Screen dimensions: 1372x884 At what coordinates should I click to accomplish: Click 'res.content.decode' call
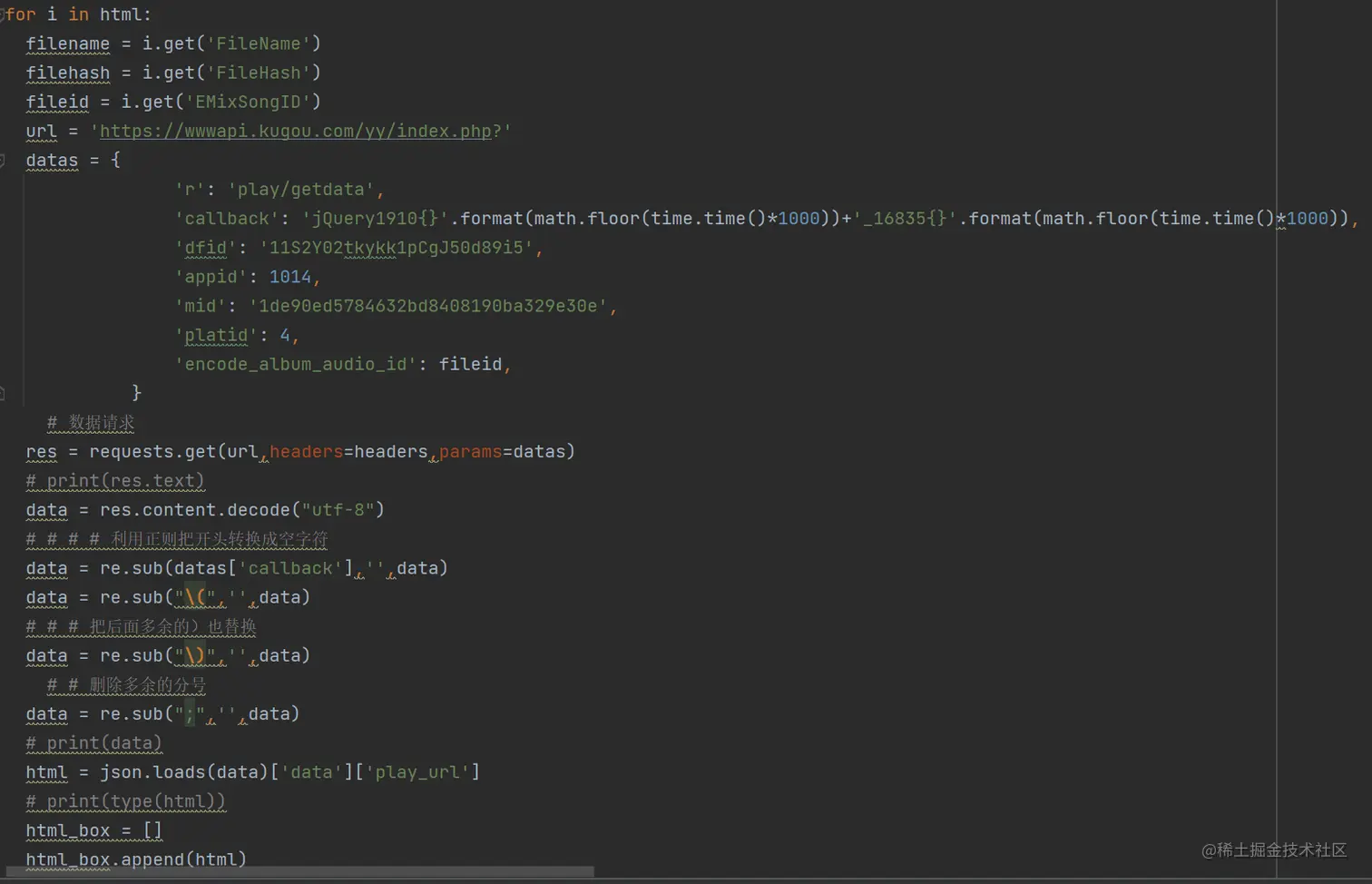(195, 510)
